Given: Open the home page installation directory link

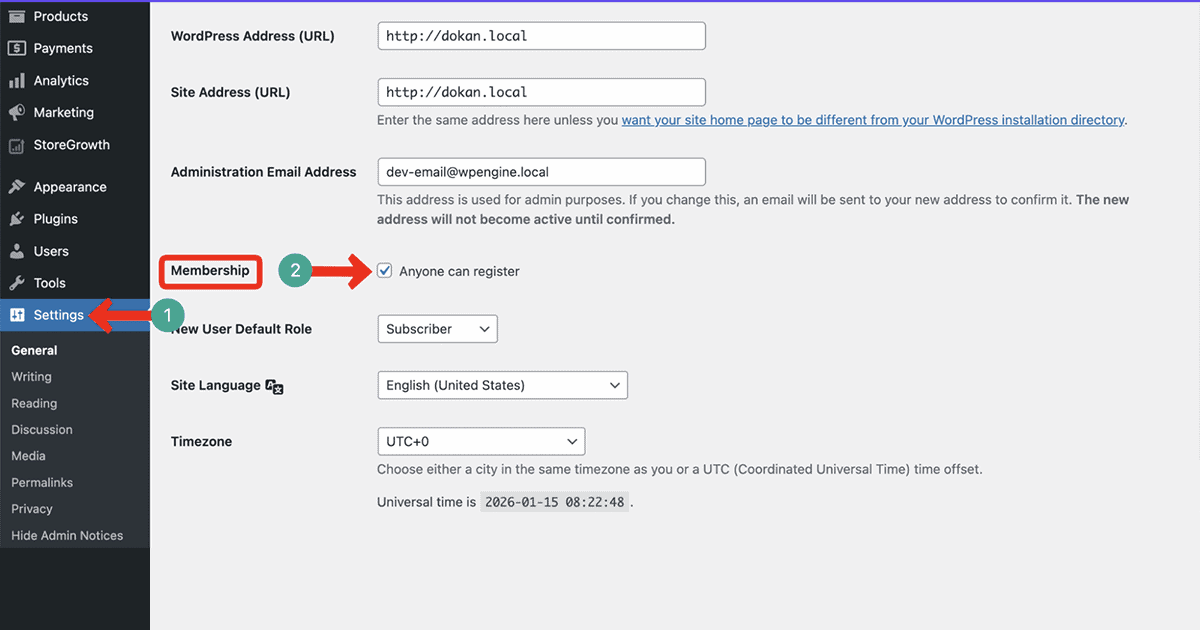Looking at the screenshot, I should 873,119.
